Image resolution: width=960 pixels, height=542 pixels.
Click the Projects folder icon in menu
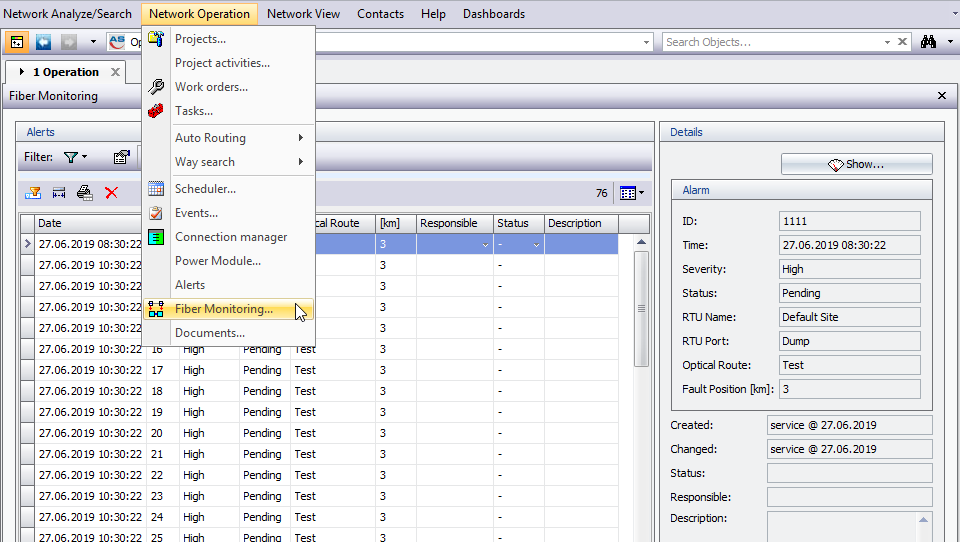tap(156, 39)
